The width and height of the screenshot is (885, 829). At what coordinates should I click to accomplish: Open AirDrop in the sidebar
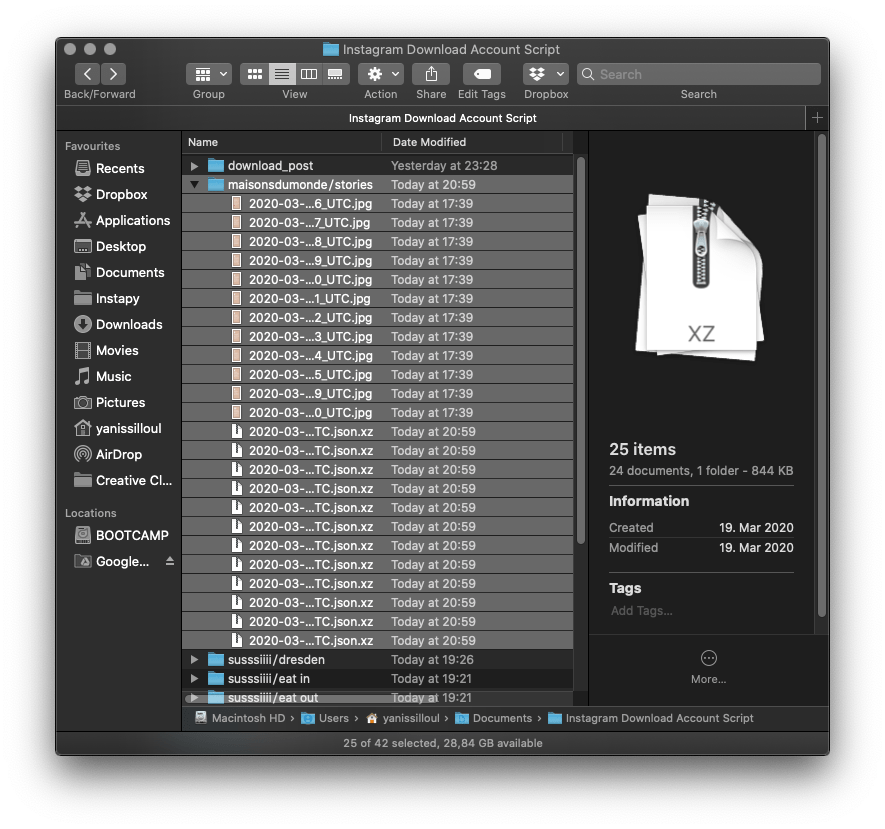click(x=119, y=454)
